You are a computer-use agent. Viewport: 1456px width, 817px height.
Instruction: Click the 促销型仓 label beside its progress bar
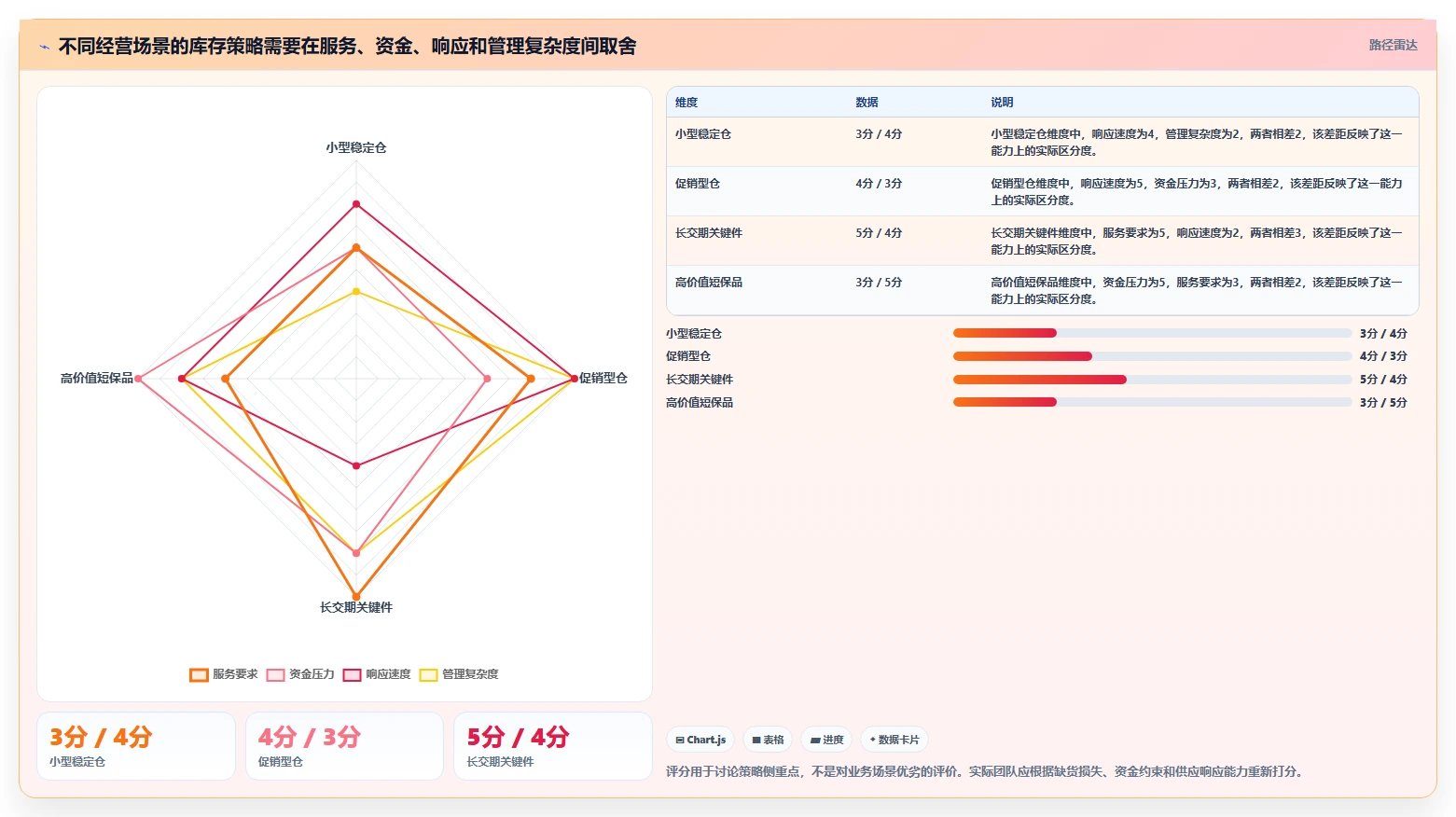pyautogui.click(x=688, y=356)
